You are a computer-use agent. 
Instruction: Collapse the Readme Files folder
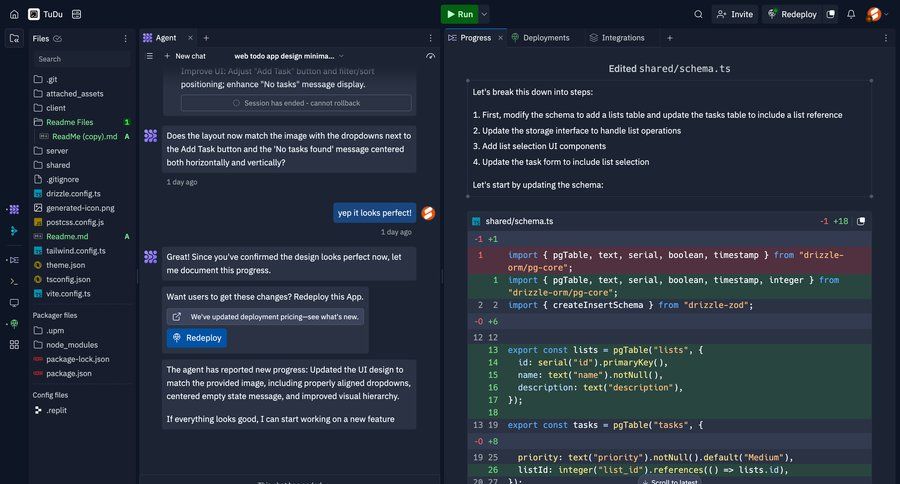[x=63, y=122]
